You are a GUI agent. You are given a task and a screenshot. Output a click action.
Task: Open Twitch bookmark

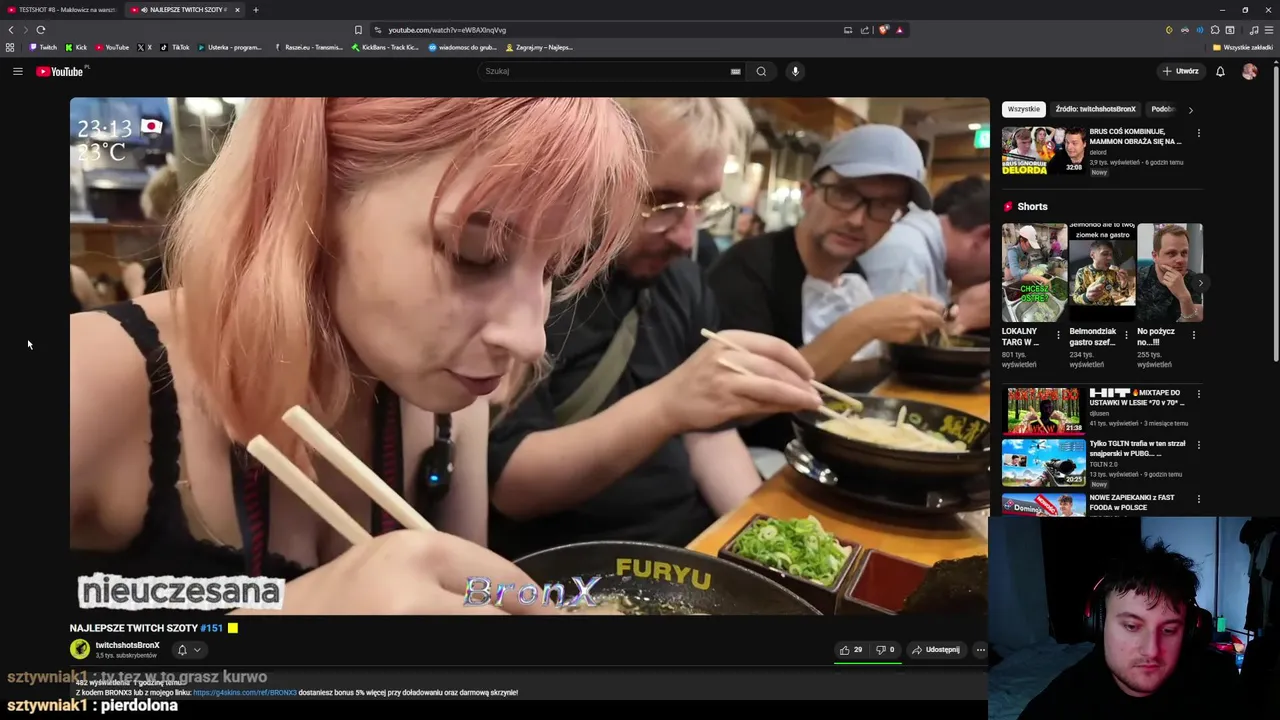click(x=43, y=47)
